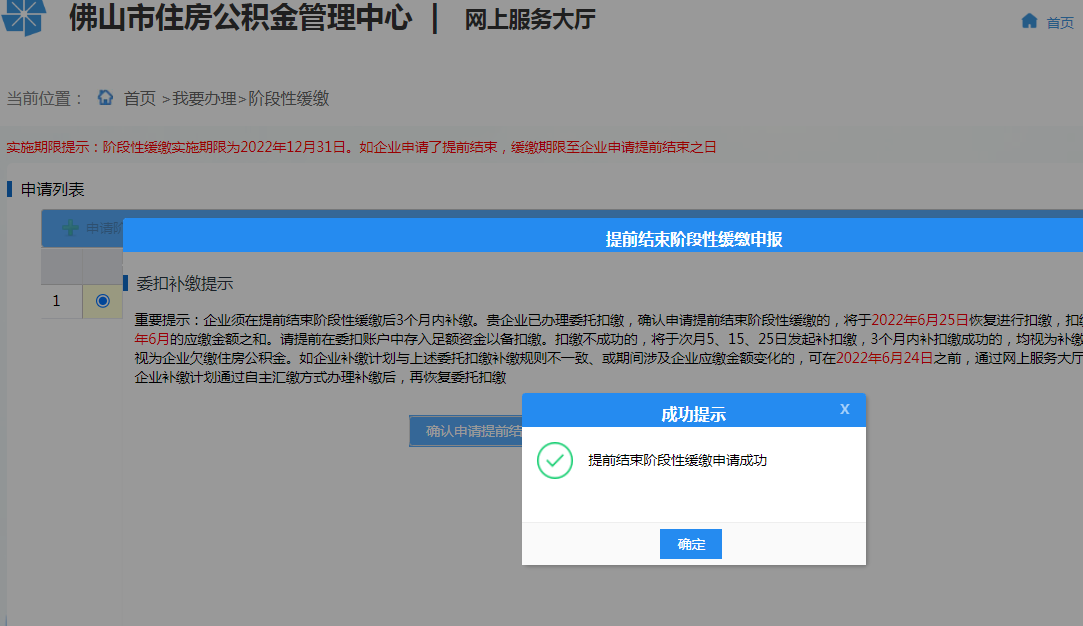Click the 网上服务大厅 header title
The width and height of the screenshot is (1083, 626).
(x=530, y=19)
